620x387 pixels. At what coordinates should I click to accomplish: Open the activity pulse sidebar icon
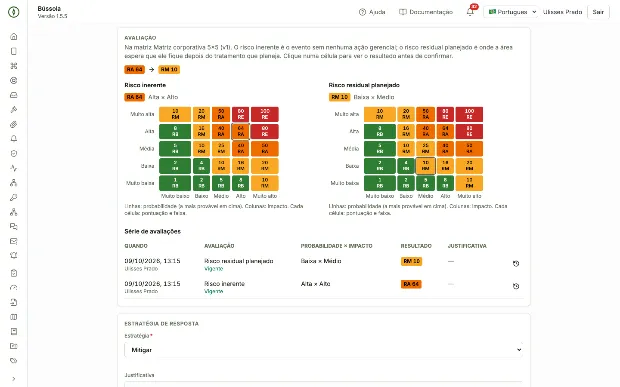click(x=13, y=168)
